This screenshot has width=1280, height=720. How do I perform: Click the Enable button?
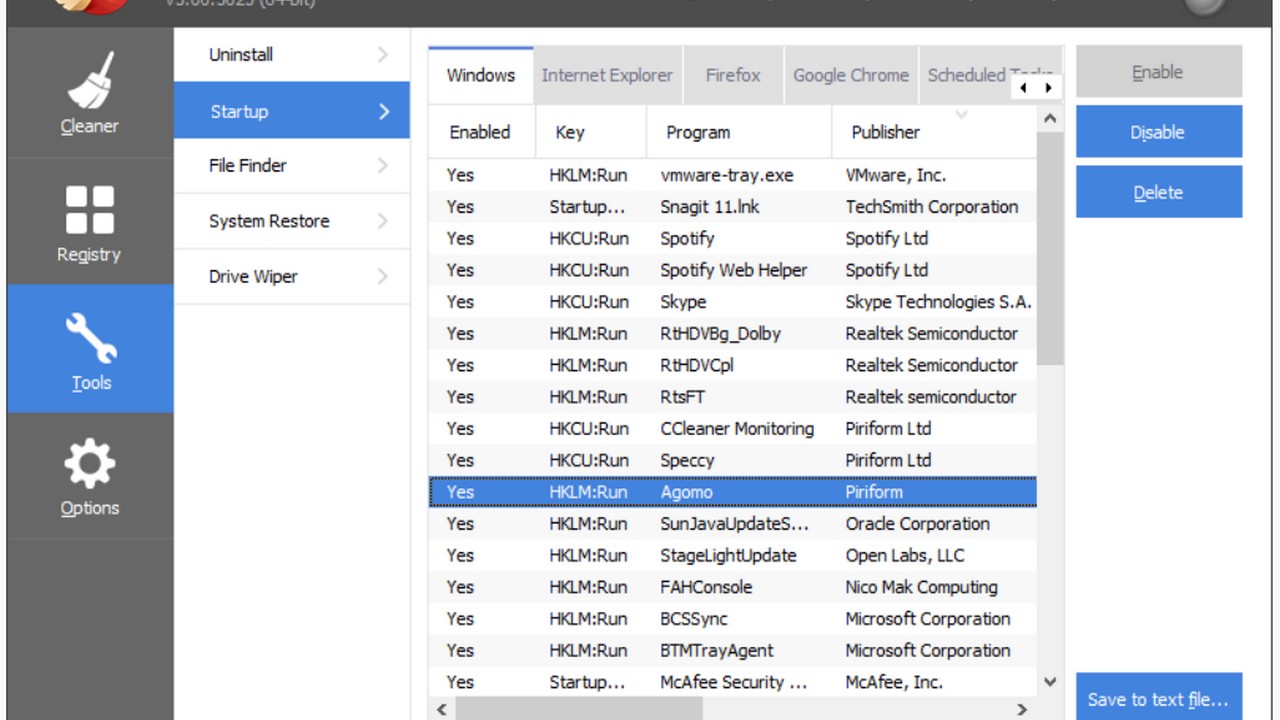(1159, 72)
